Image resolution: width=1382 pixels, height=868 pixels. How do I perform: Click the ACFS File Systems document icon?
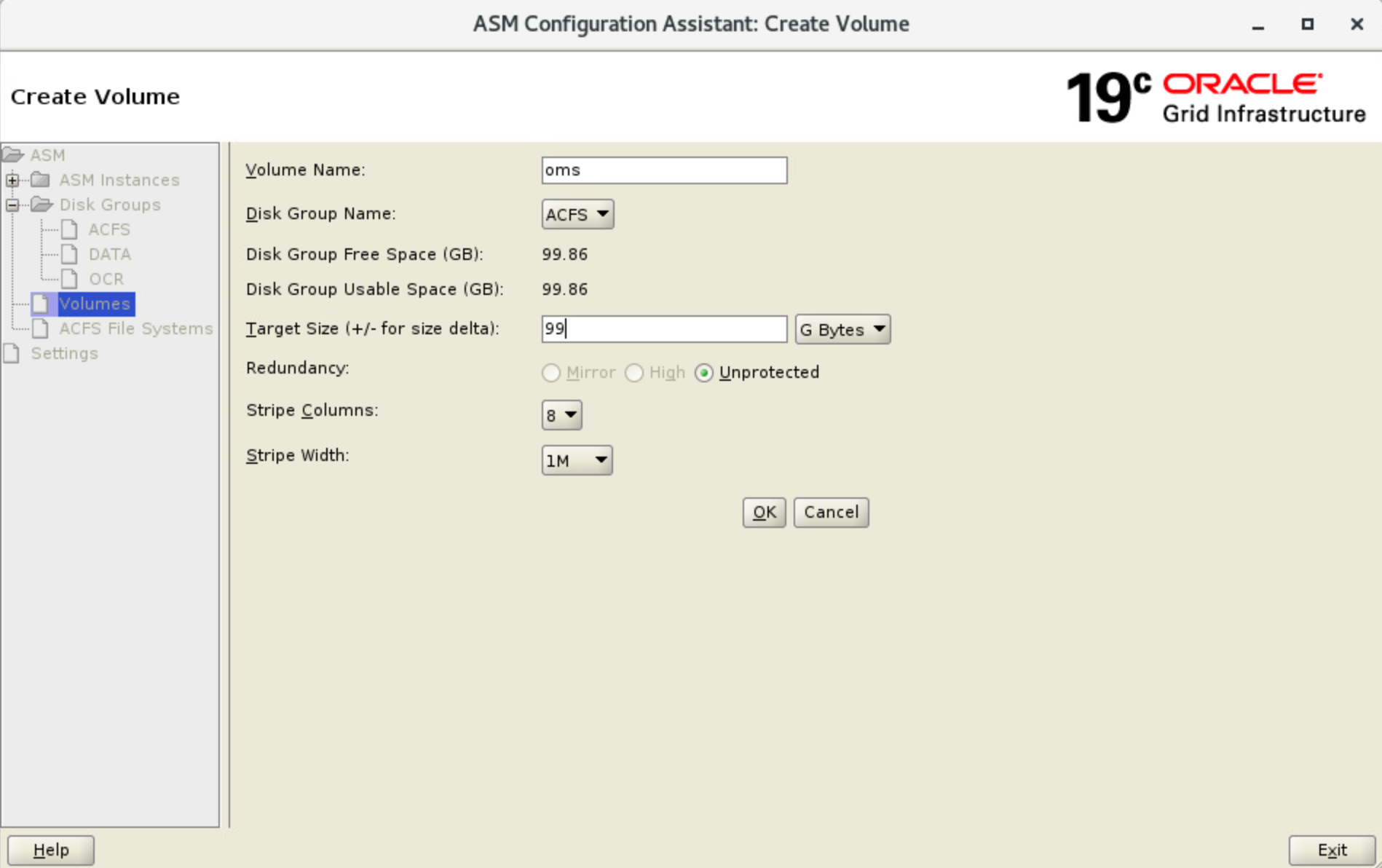(x=41, y=328)
